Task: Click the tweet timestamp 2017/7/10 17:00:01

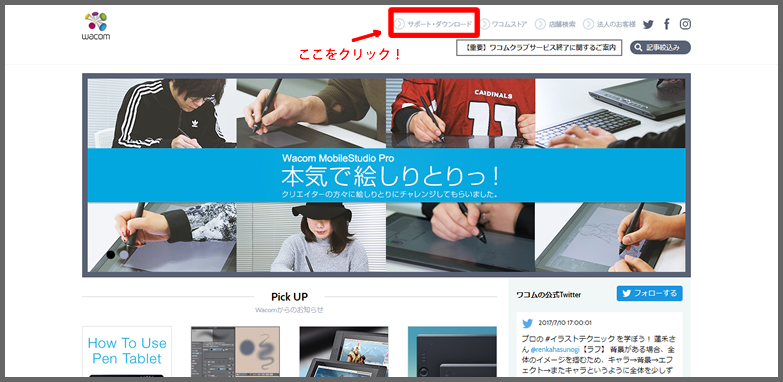Action: [x=565, y=323]
